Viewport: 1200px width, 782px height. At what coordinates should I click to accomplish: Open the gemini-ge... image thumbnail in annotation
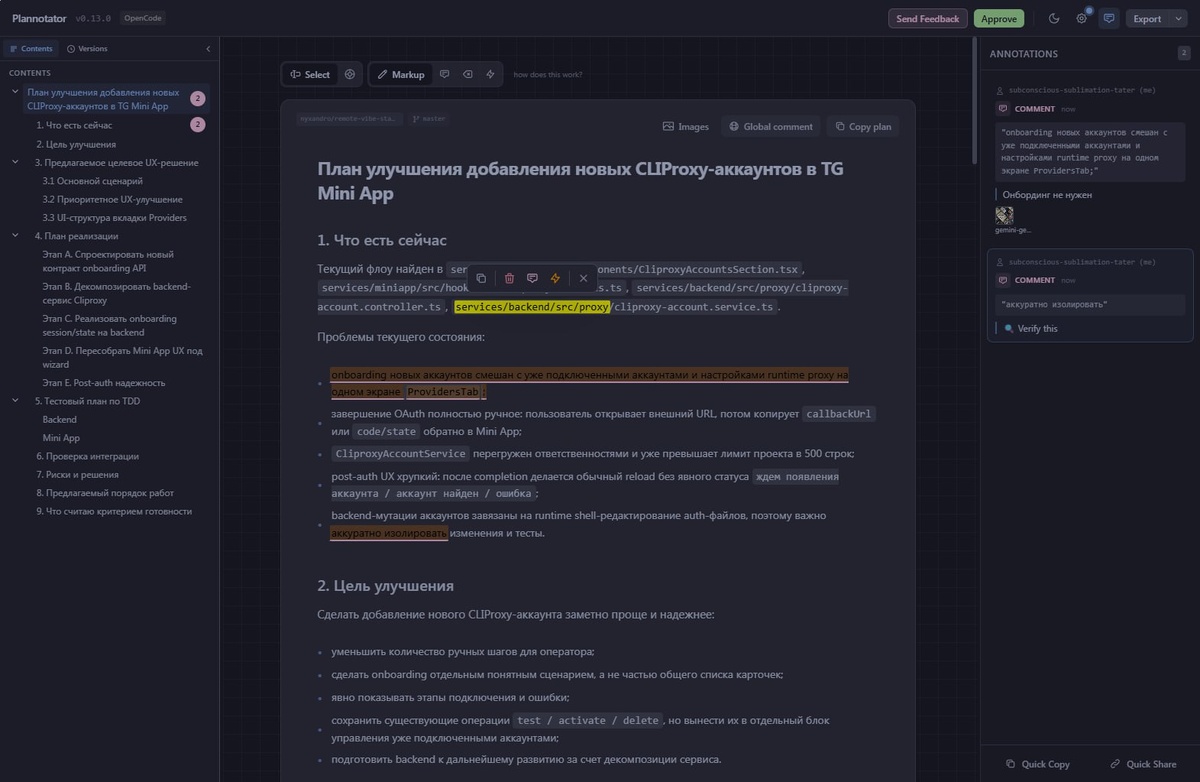point(1005,215)
